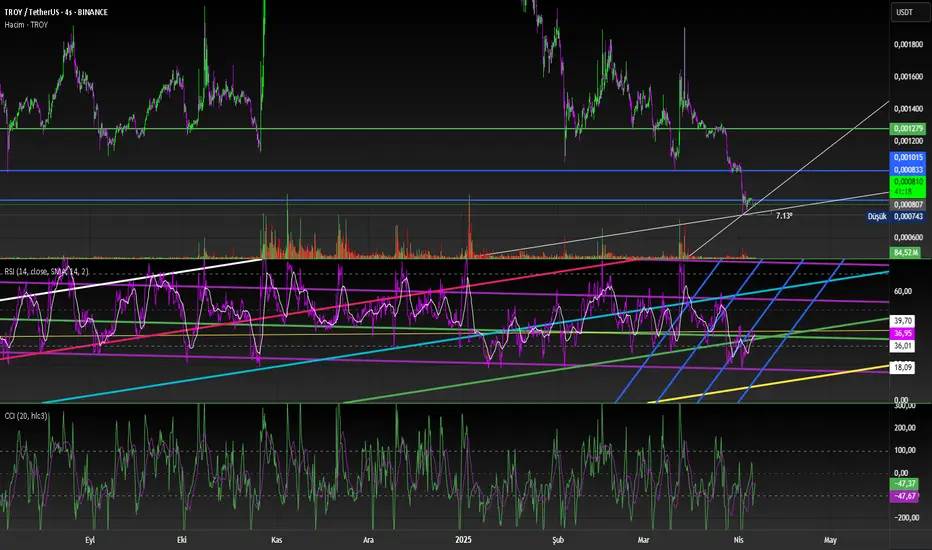Click the magenta 36,95 RSI value label
Screen dimensions: 932x550
(x=902, y=334)
